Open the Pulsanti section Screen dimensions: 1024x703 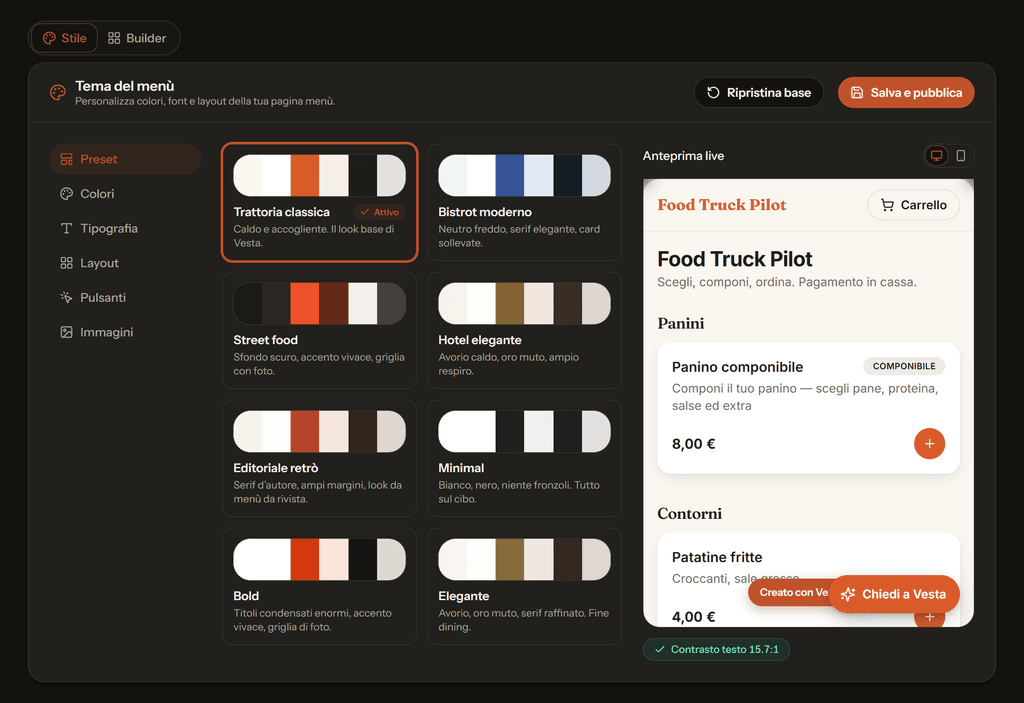125,298
